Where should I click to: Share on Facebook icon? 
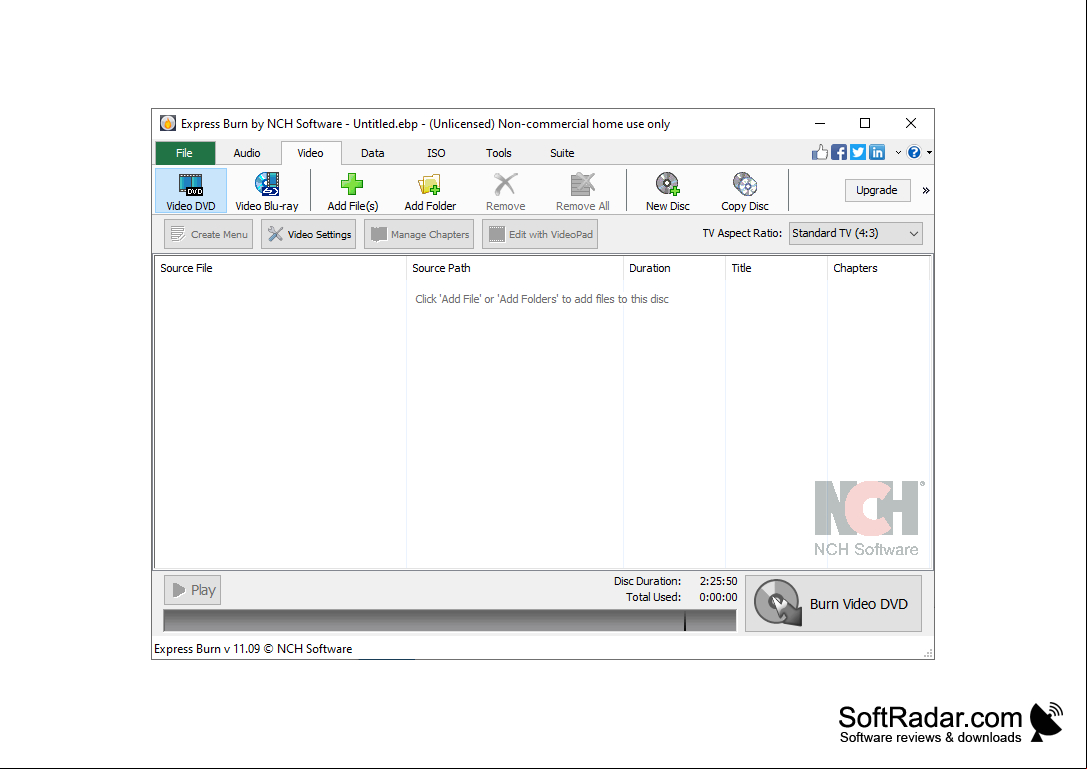[x=839, y=153]
